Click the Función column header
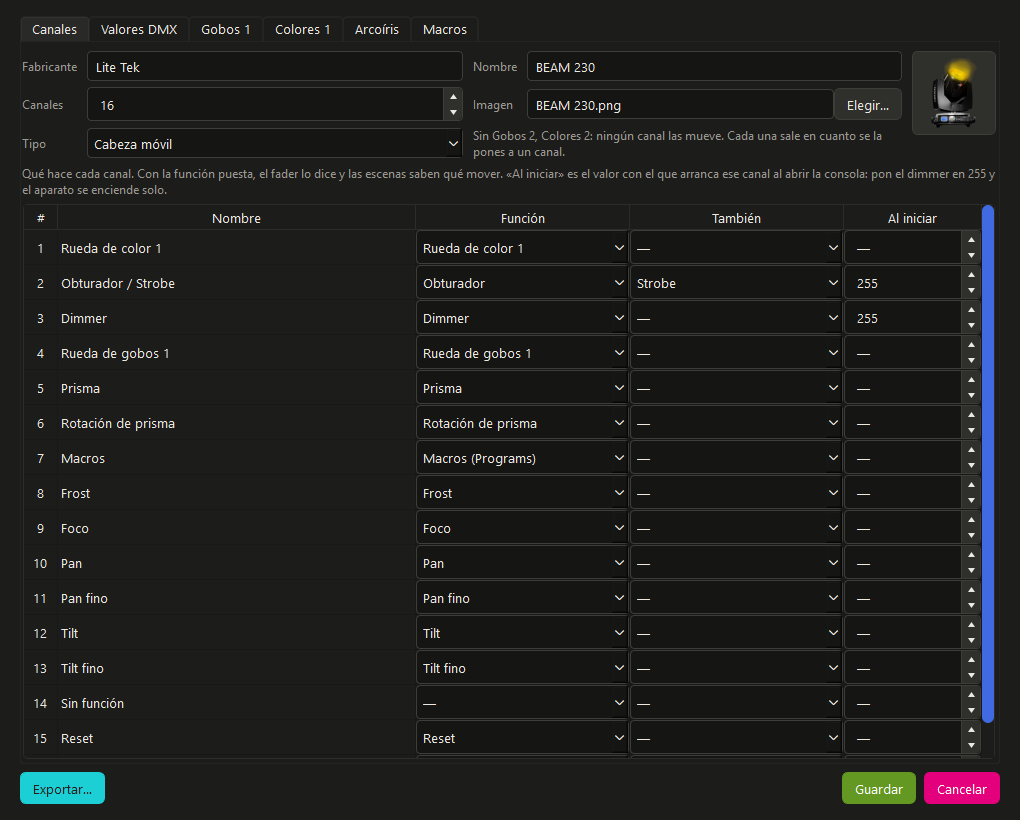Viewport: 1020px width, 820px height. [x=522, y=218]
